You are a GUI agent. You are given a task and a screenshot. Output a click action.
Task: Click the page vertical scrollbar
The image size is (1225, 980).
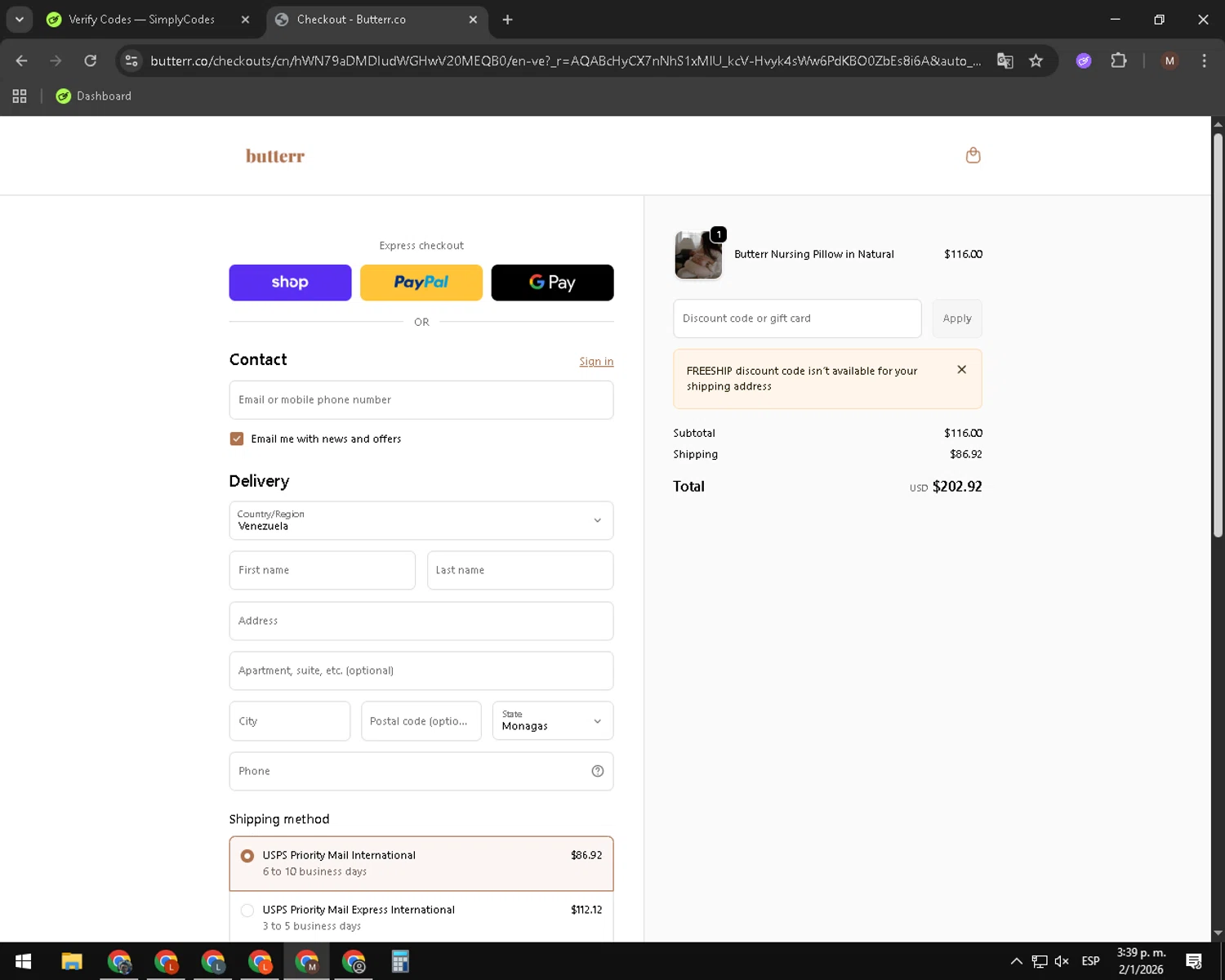(x=1218, y=335)
